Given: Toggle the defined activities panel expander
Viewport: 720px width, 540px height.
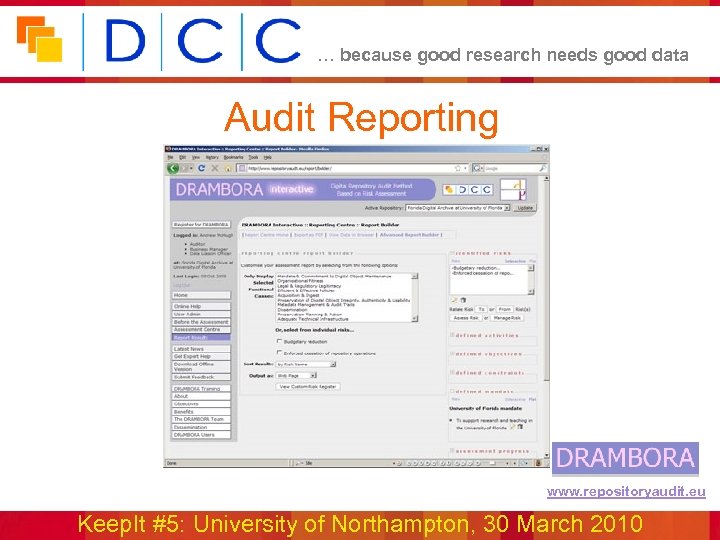Looking at the screenshot, I should tap(452, 335).
